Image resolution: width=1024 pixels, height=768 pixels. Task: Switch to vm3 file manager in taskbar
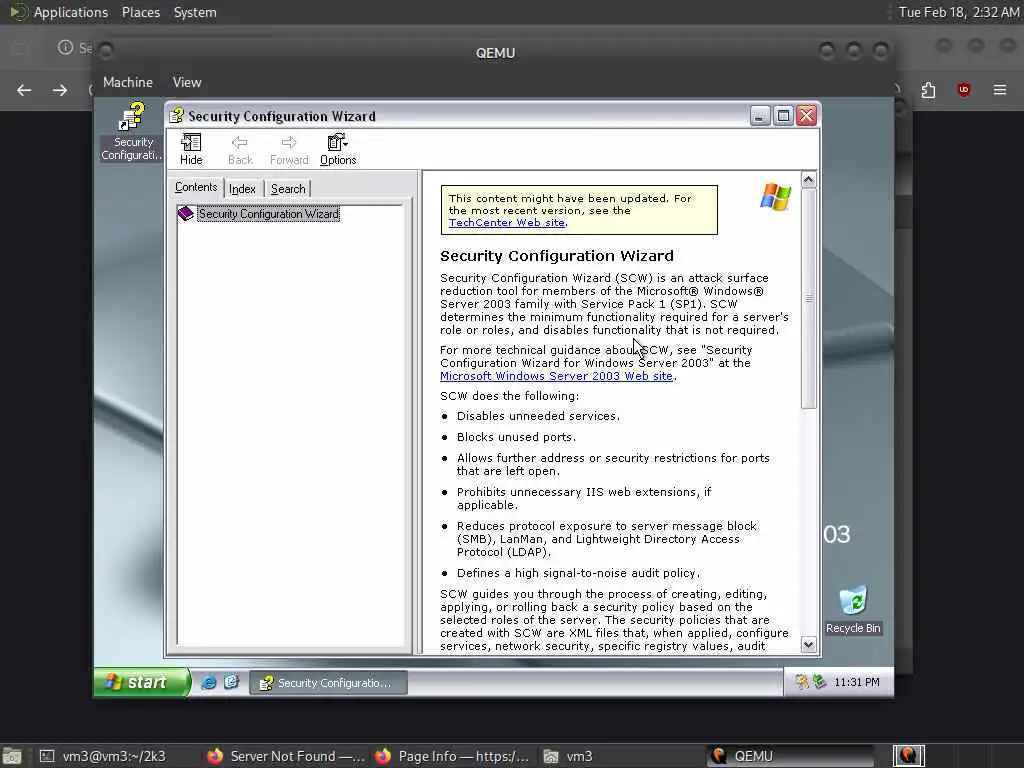pyautogui.click(x=569, y=756)
